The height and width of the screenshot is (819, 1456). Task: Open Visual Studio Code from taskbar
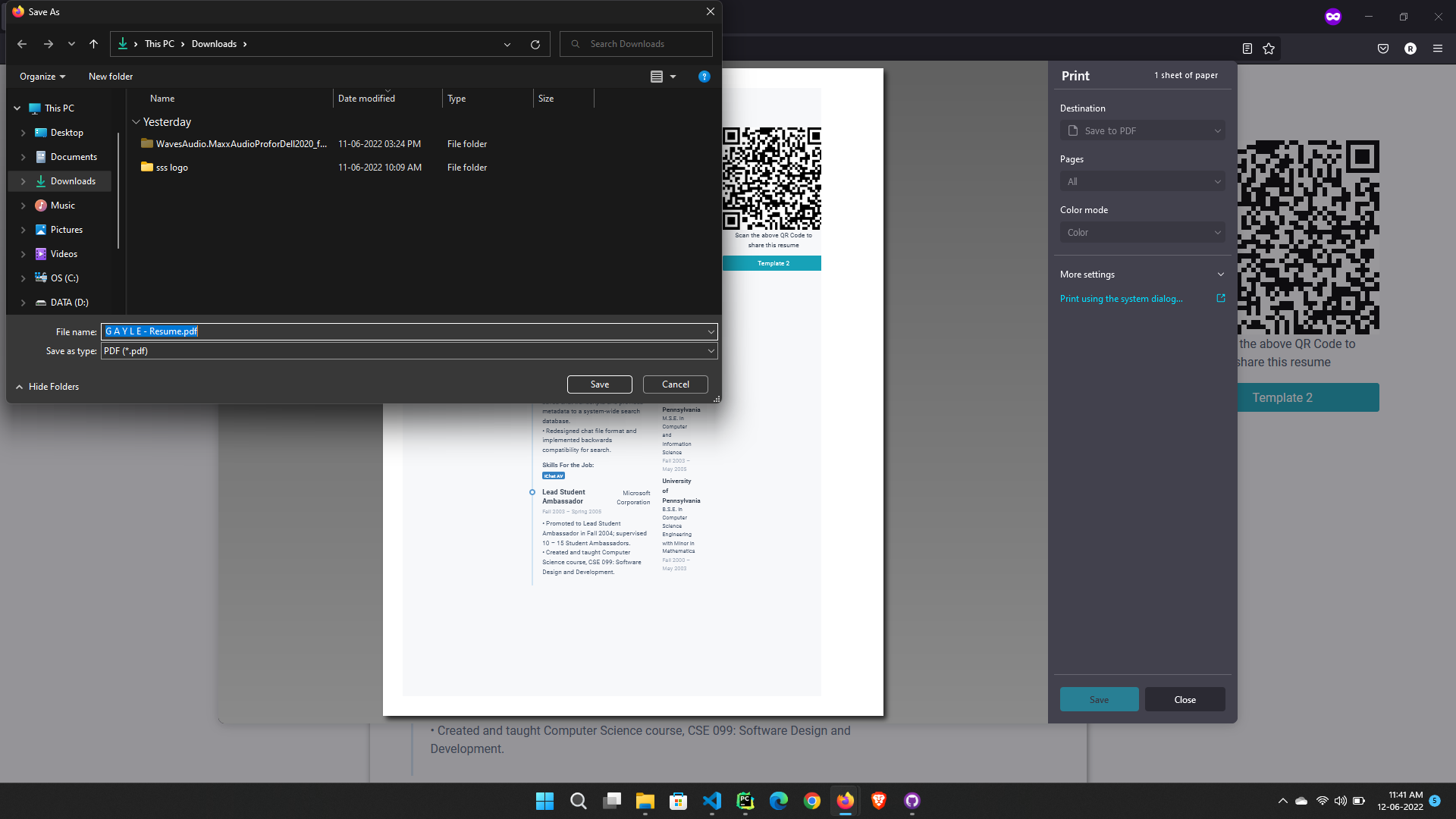click(x=711, y=801)
